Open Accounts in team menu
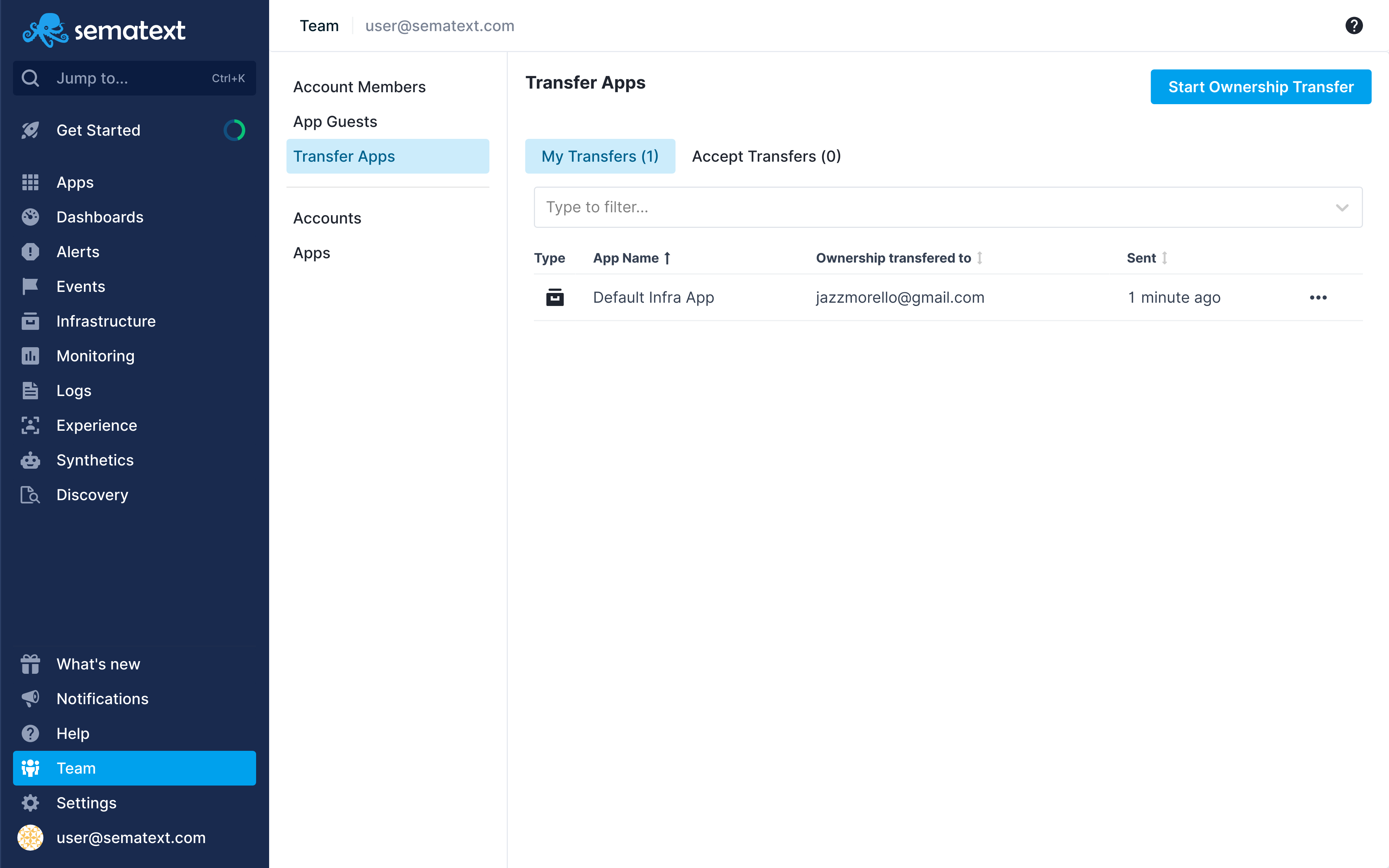The height and width of the screenshot is (868, 1389). coord(327,218)
